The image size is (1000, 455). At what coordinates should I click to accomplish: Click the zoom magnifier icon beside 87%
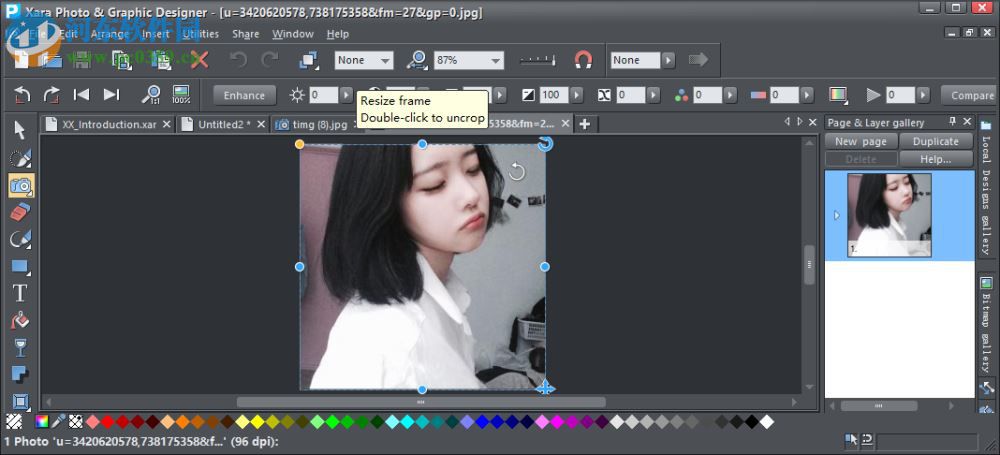[x=418, y=60]
